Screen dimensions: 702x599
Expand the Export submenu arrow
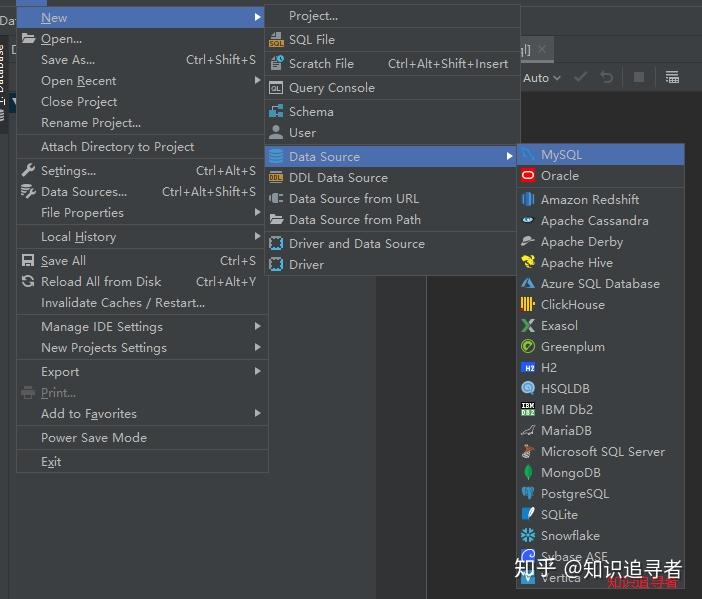pyautogui.click(x=257, y=371)
